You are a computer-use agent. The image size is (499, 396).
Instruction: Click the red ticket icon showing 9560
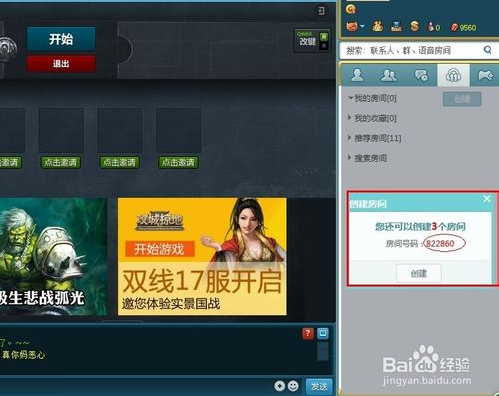pos(463,27)
